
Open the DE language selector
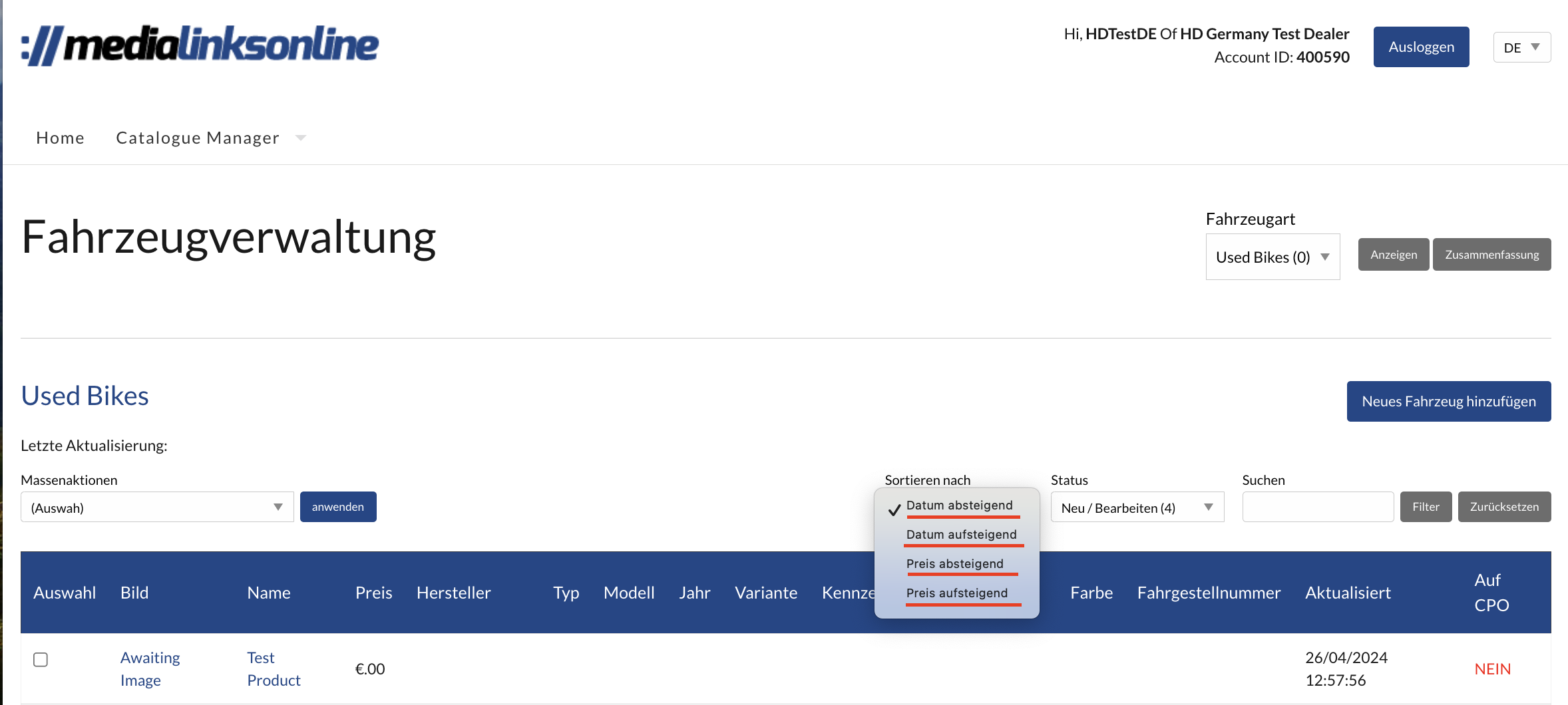pyautogui.click(x=1521, y=47)
